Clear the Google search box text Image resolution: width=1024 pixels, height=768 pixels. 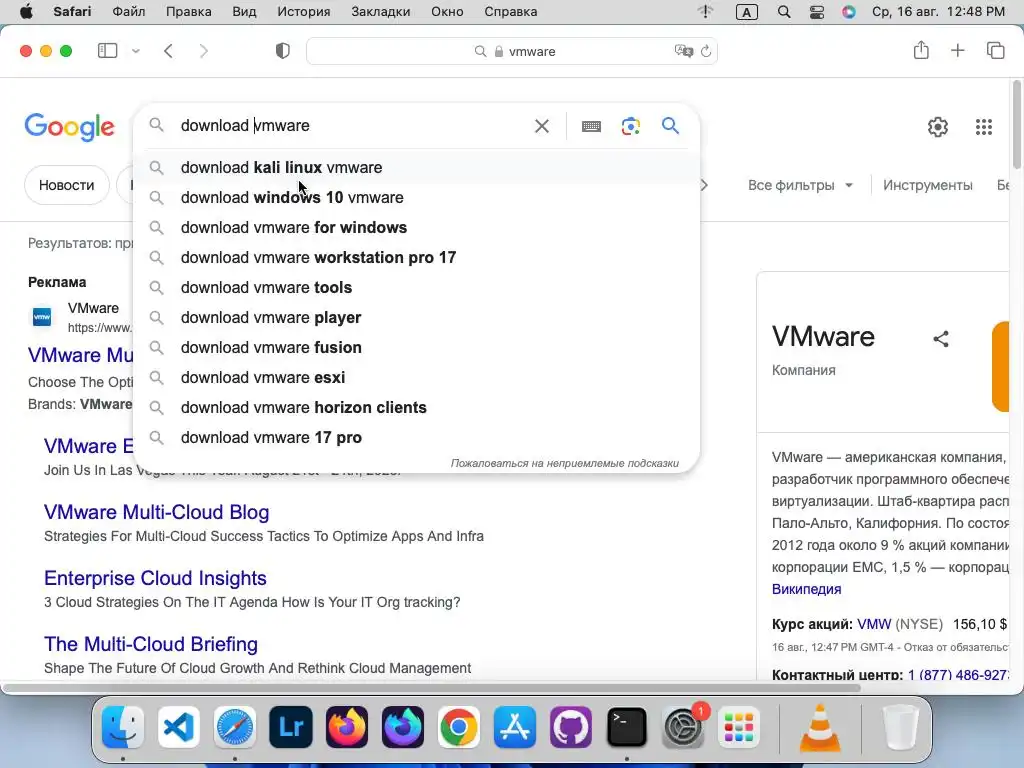tap(541, 126)
